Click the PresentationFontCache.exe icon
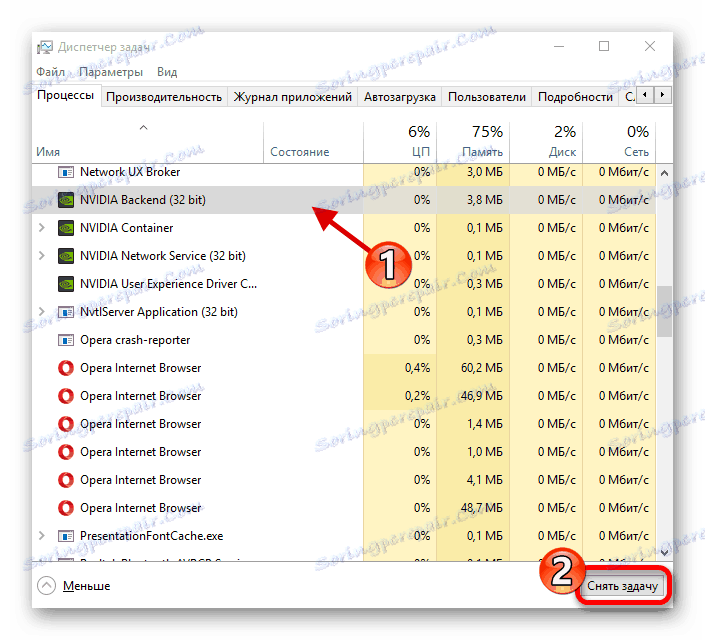The image size is (705, 640). [x=66, y=536]
